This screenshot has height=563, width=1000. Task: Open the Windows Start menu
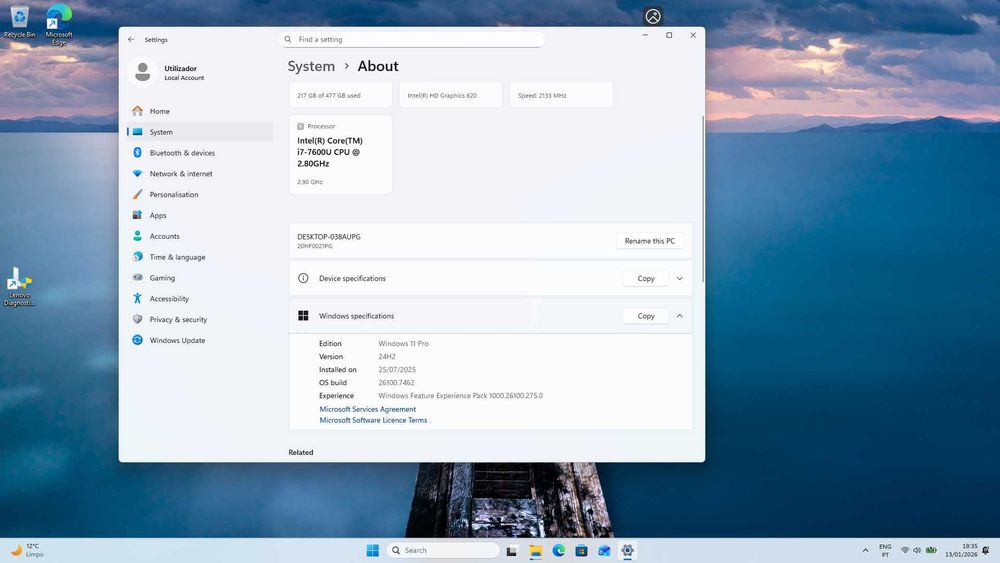pos(372,550)
